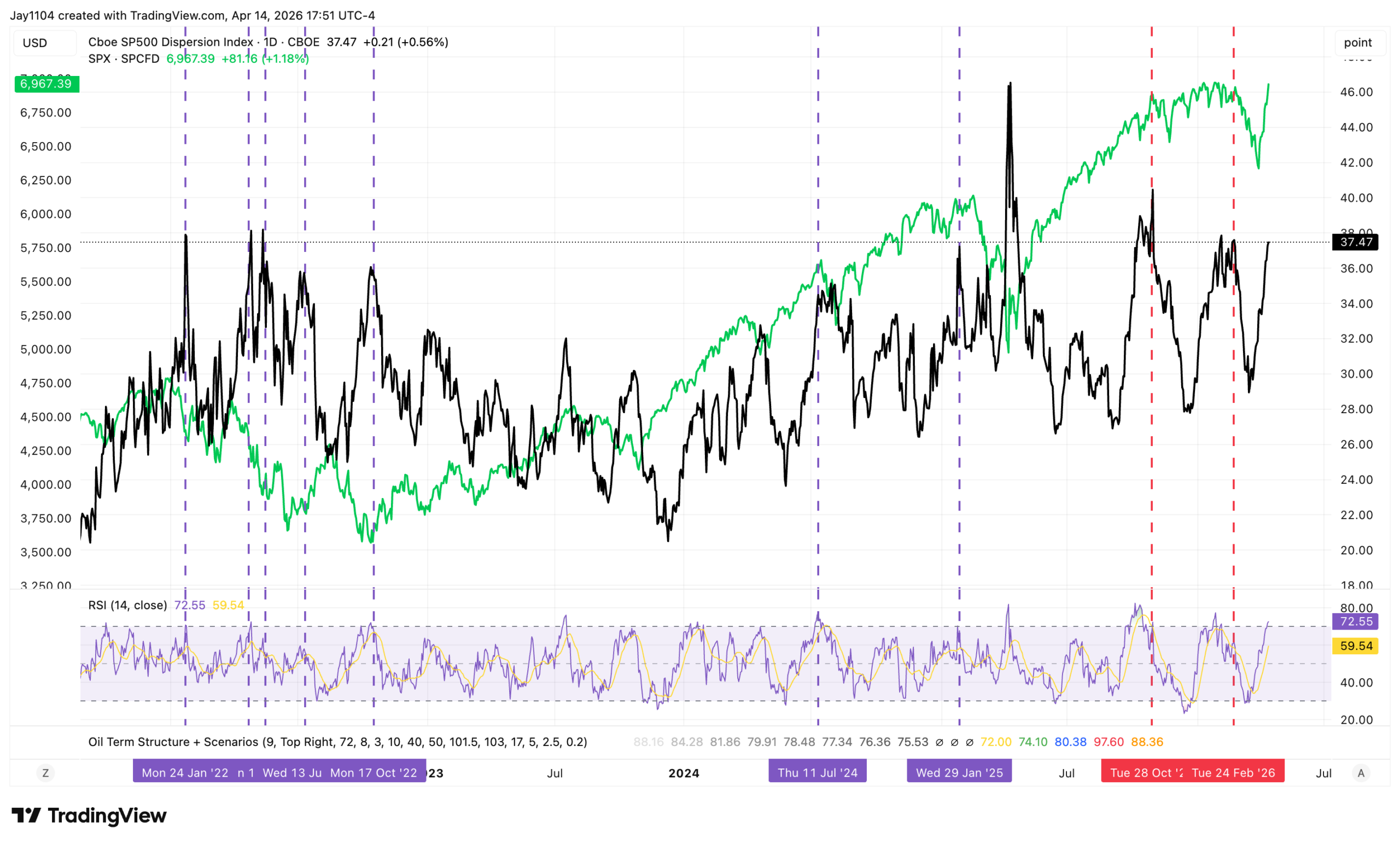1400x845 pixels.
Task: Click the Wed 29 Jan '25 date marker
Action: [959, 773]
